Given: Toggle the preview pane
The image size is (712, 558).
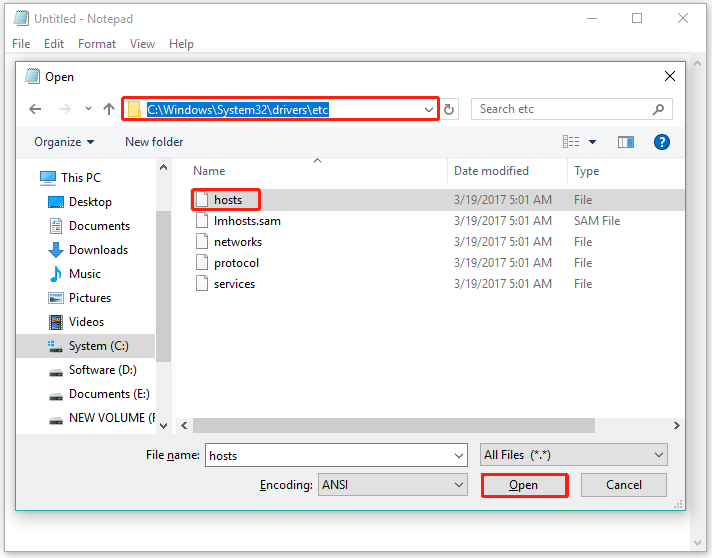Looking at the screenshot, I should click(x=626, y=142).
